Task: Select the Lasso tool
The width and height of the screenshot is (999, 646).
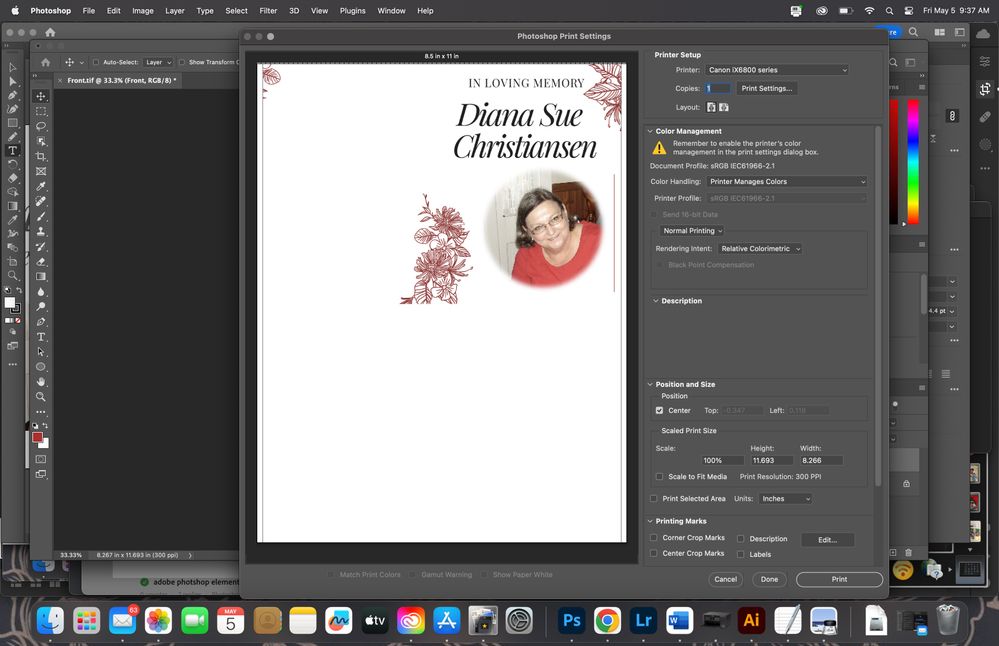Action: 41,126
